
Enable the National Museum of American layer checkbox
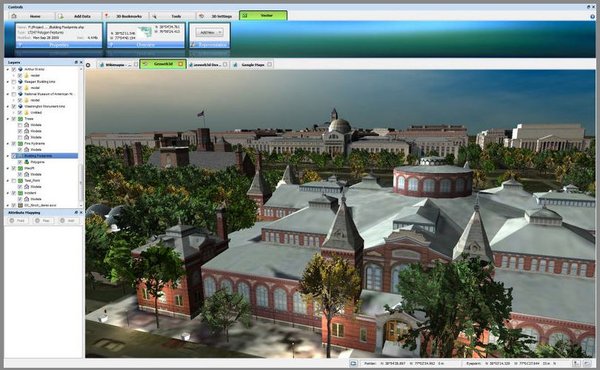(x=14, y=94)
